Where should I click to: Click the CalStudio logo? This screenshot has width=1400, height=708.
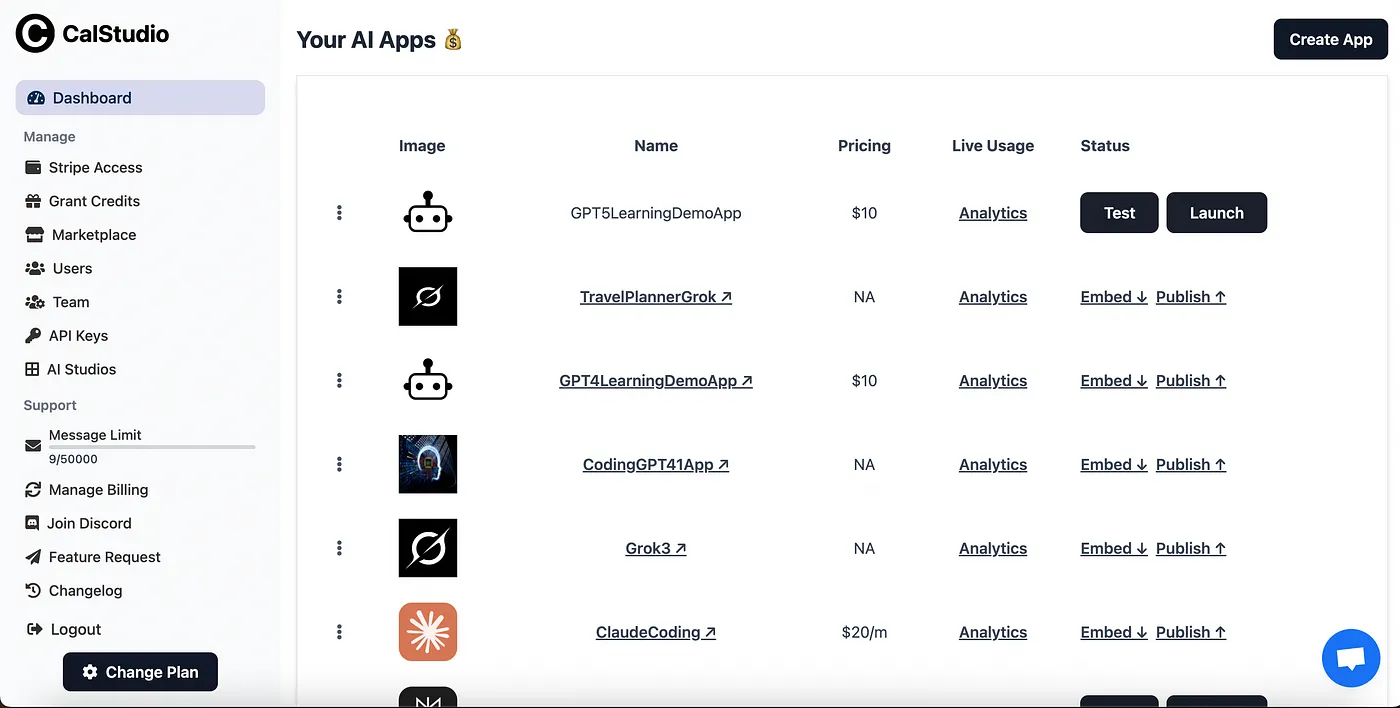click(x=91, y=33)
